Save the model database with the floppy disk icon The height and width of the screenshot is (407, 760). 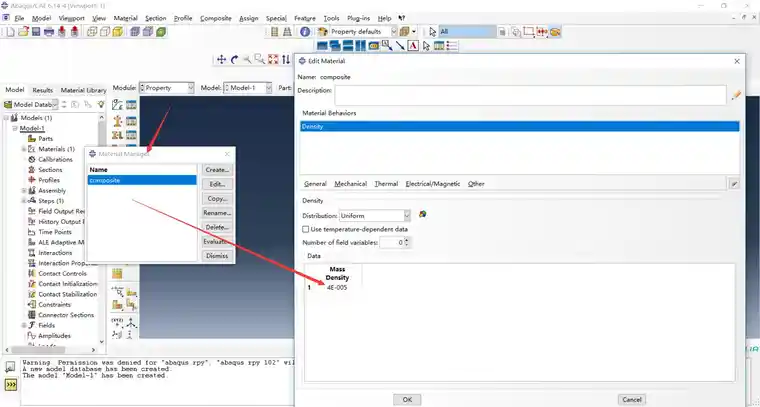click(36, 32)
